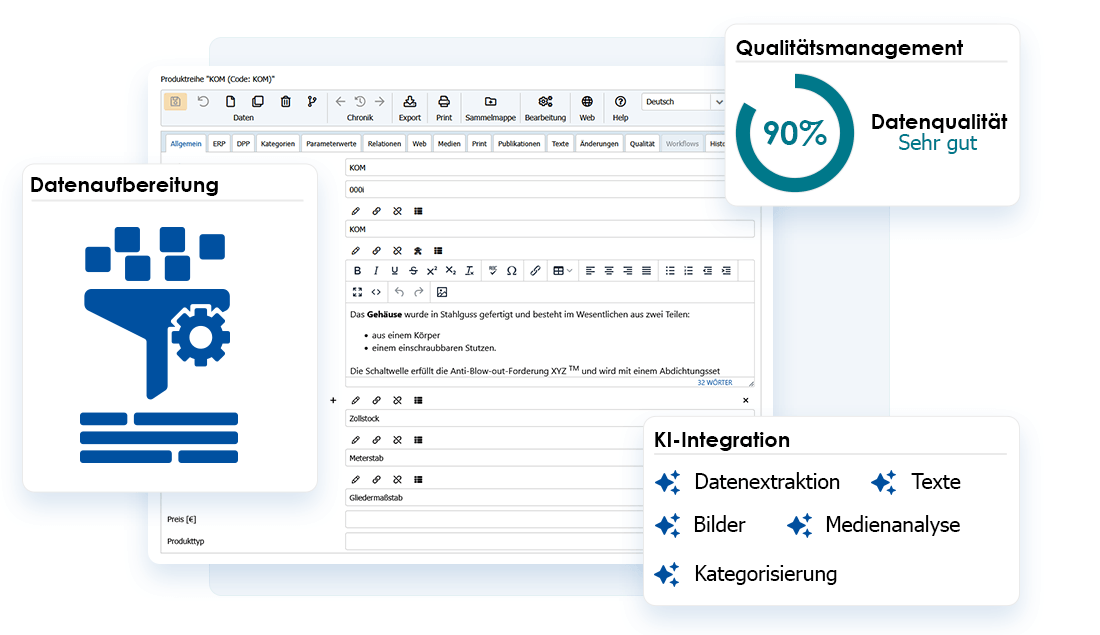Open Help with the question mark icon
Viewport: 1100px width, 635px height.
[620, 107]
